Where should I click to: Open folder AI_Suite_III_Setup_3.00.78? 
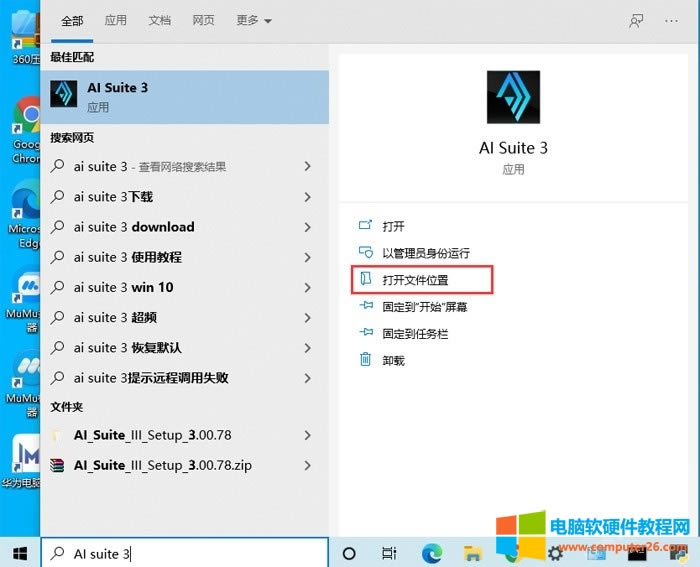(185, 435)
